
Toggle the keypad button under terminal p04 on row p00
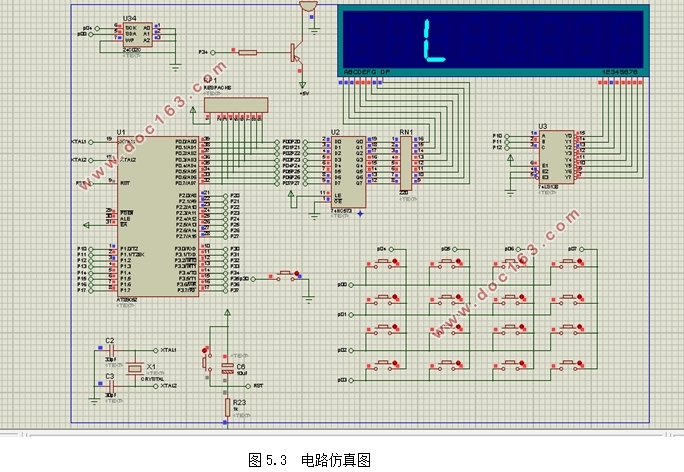(x=383, y=263)
